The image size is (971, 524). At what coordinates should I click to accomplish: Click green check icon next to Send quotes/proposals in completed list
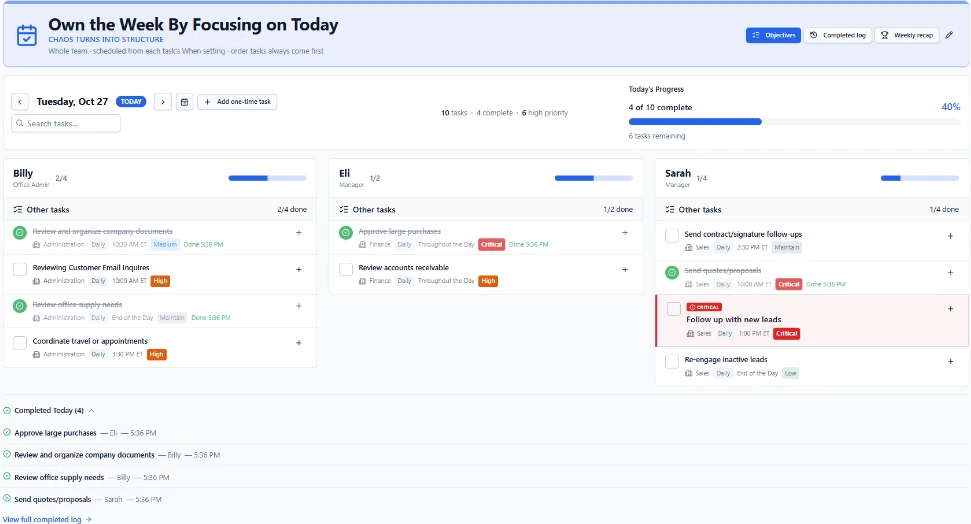[x=7, y=499]
